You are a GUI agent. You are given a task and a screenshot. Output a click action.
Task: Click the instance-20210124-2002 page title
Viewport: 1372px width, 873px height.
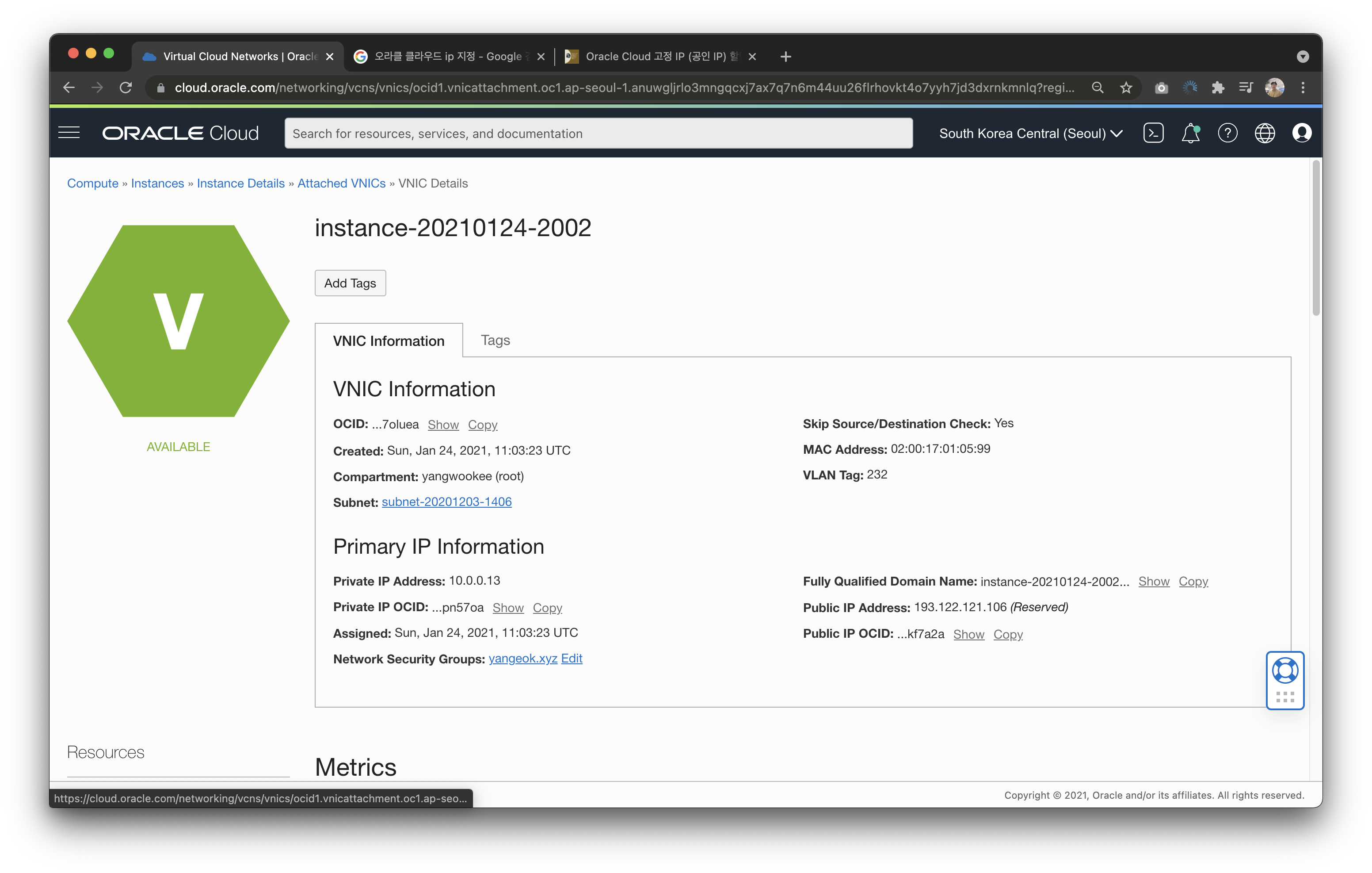(x=453, y=228)
